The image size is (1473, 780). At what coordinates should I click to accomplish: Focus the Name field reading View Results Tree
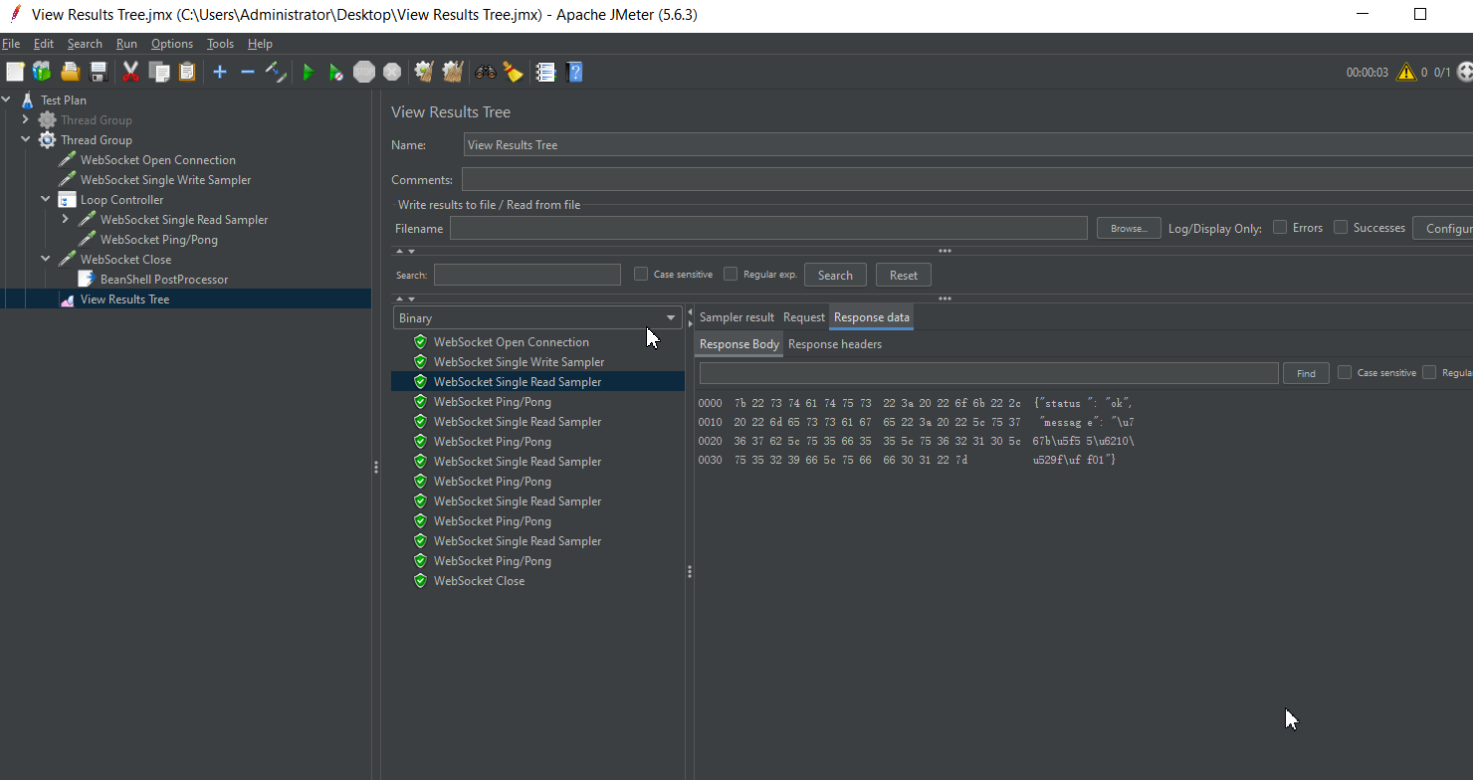(x=968, y=145)
